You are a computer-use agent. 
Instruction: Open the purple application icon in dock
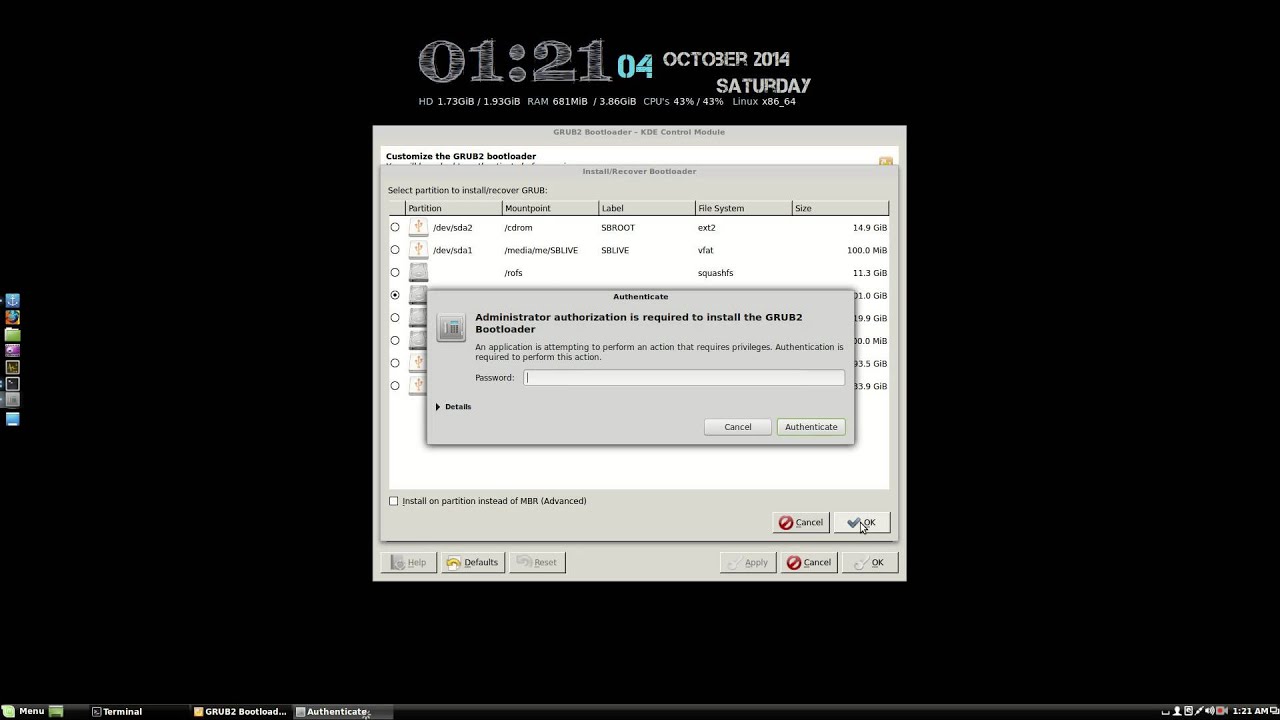[12, 350]
